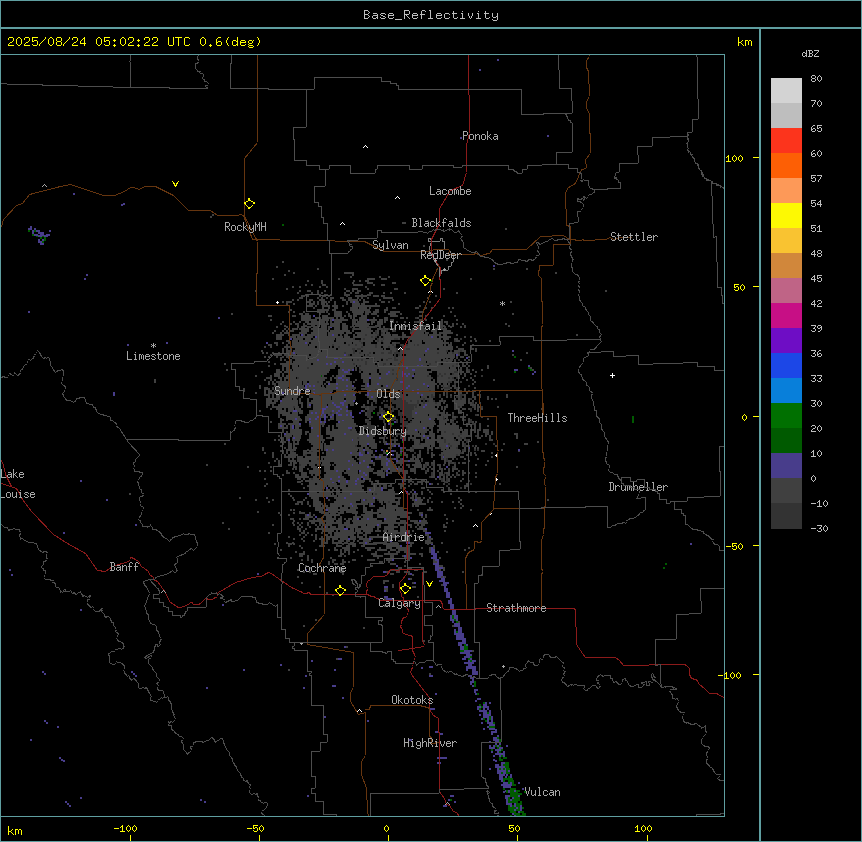
Task: Click the Ponoka city label
Action: 480,136
